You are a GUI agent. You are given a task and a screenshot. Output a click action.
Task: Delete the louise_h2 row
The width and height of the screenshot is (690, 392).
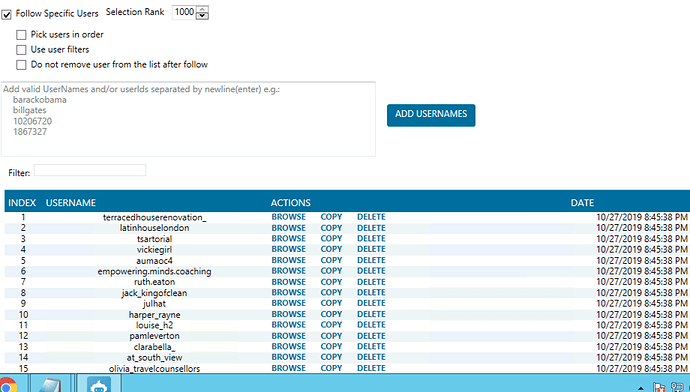pyautogui.click(x=371, y=325)
